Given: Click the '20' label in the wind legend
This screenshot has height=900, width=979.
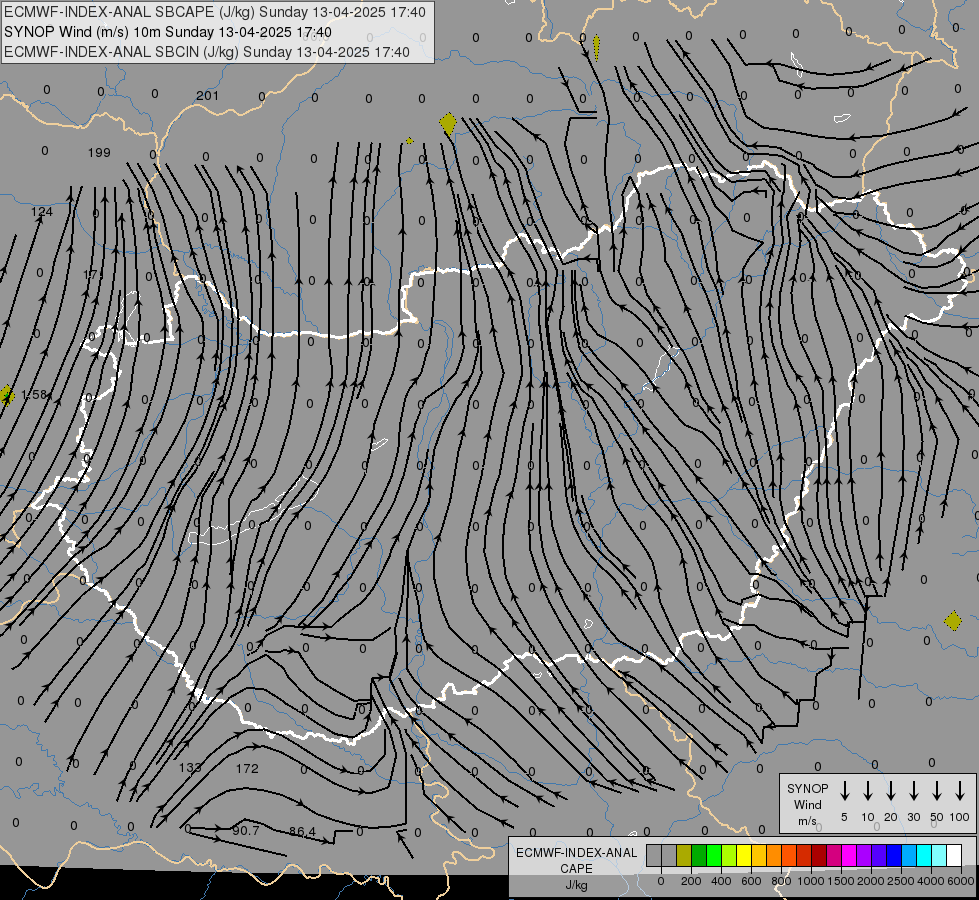Looking at the screenshot, I should point(891,817).
